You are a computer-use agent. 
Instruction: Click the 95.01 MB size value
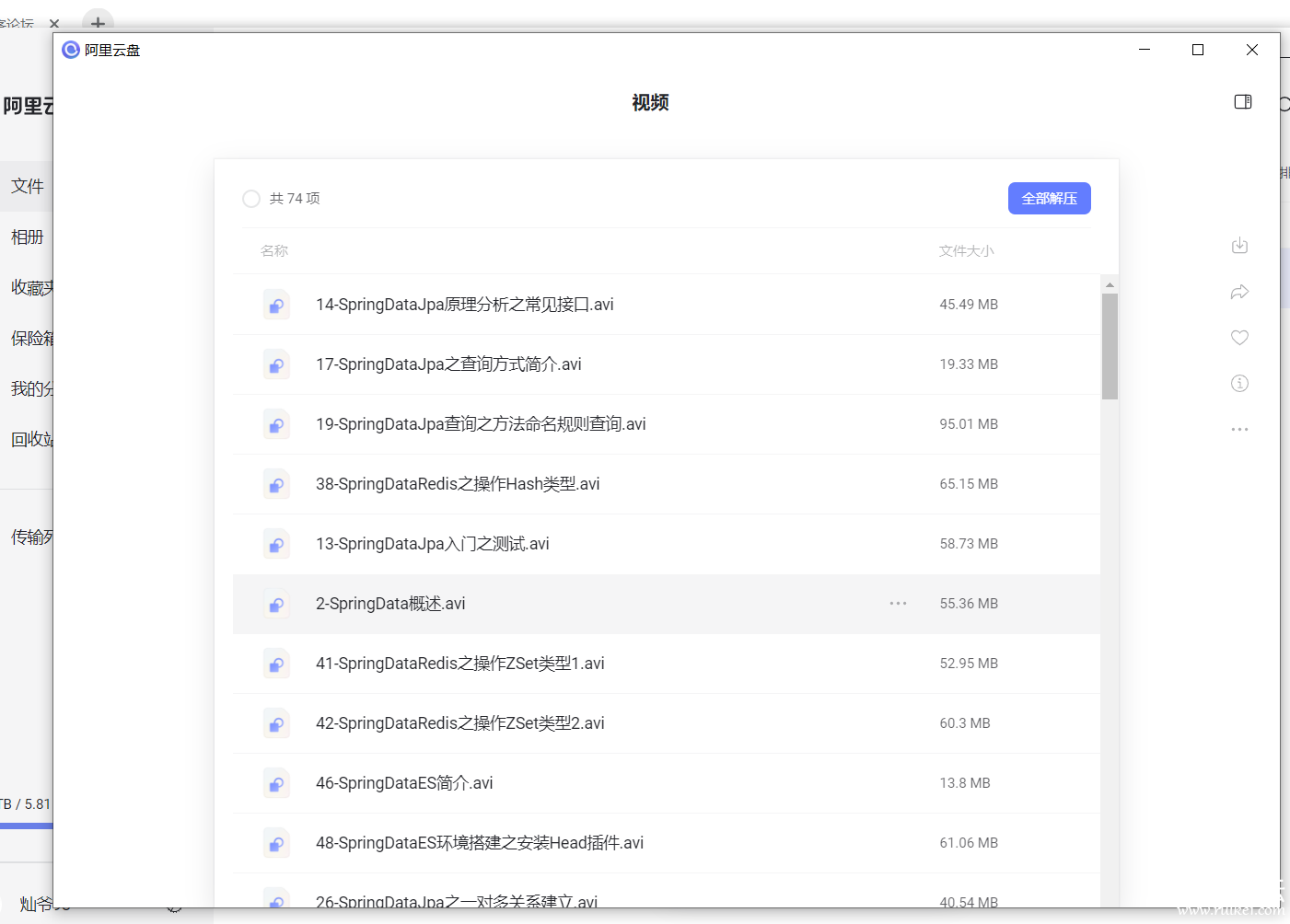pyautogui.click(x=969, y=424)
